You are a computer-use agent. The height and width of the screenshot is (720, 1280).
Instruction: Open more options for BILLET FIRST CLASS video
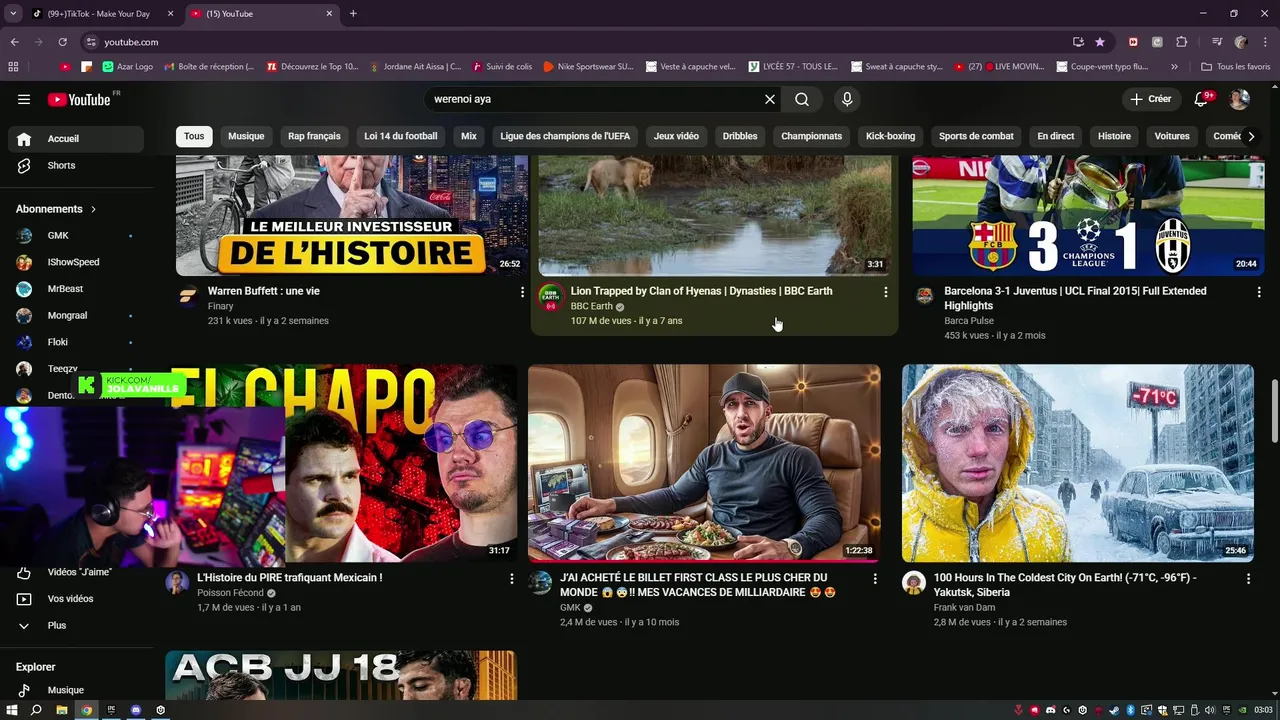pyautogui.click(x=875, y=579)
